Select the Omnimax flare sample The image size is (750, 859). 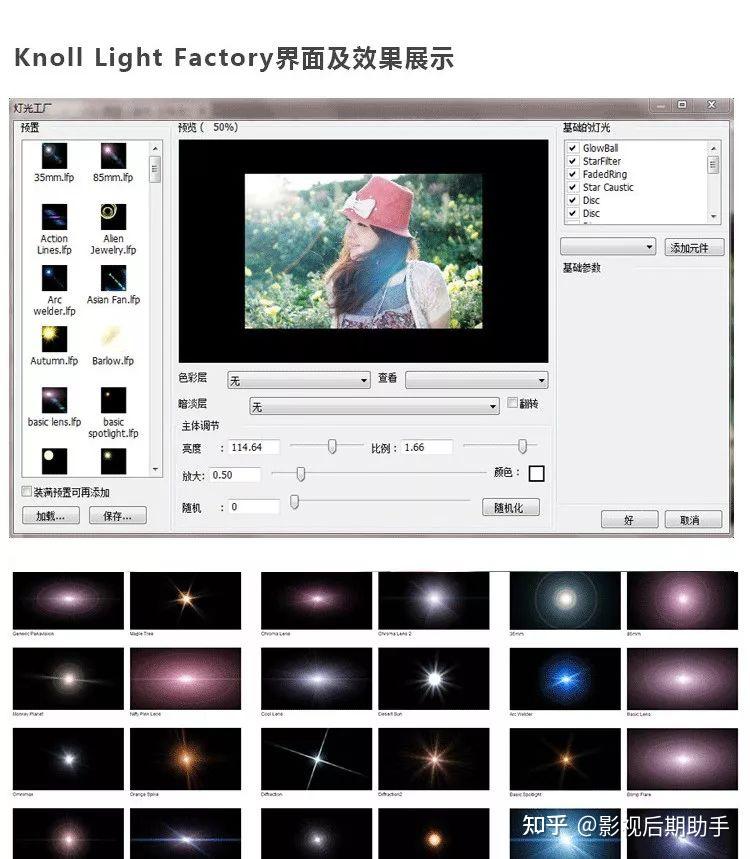68,759
